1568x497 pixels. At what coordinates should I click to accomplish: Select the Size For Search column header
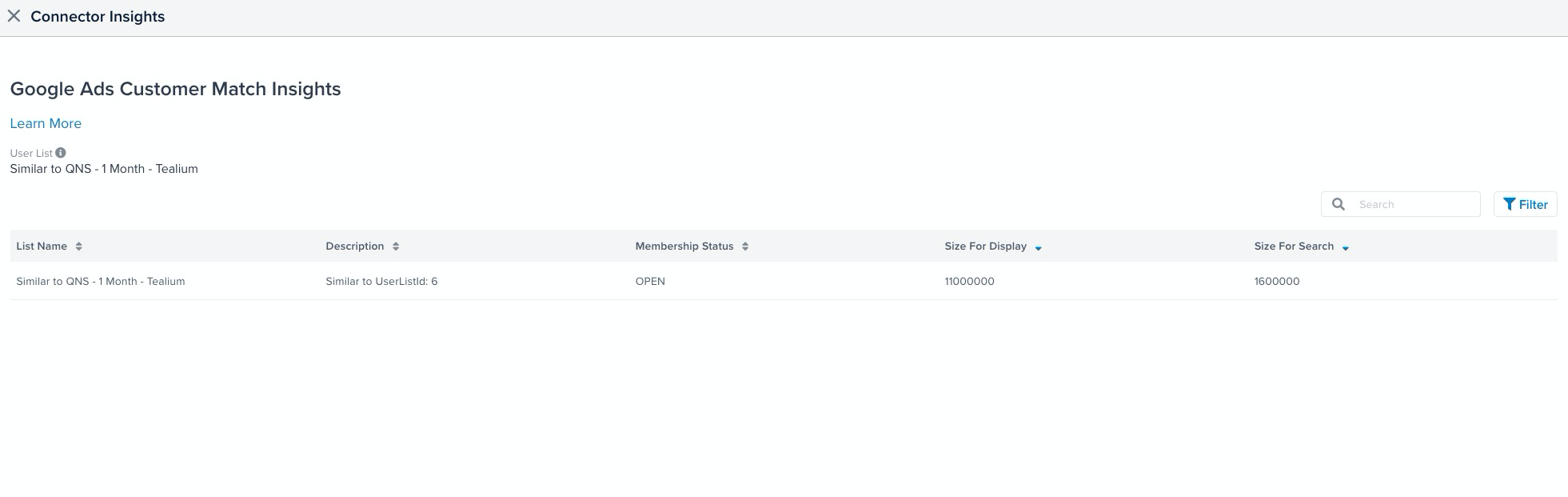pos(1293,246)
